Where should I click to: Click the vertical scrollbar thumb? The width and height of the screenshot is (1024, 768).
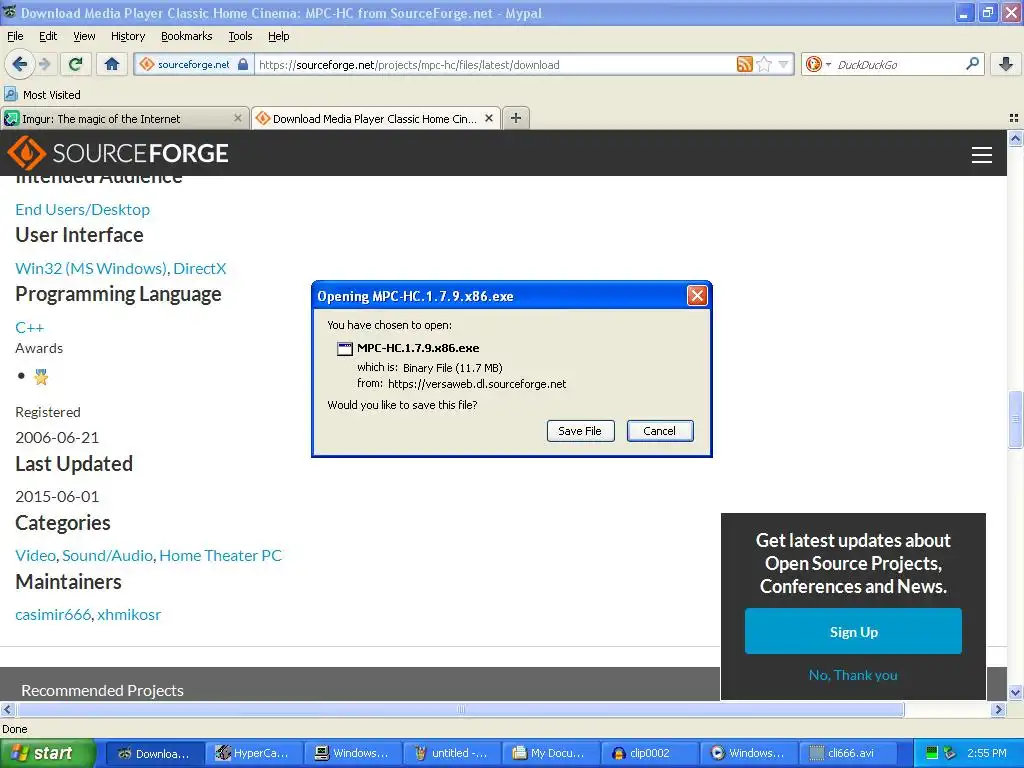(x=1015, y=419)
